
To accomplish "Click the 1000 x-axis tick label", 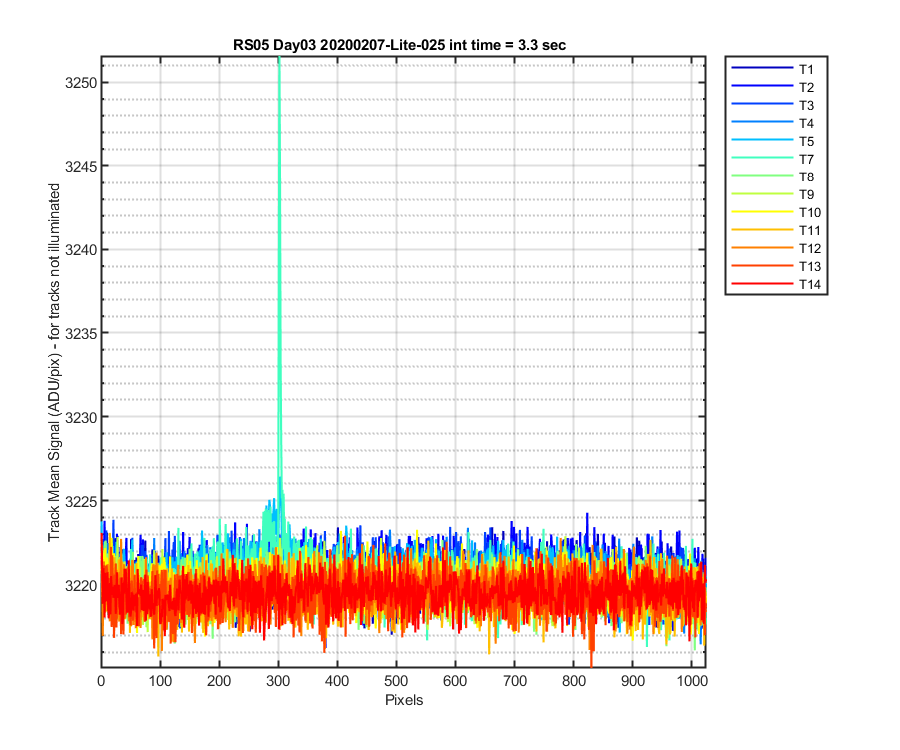I will point(692,681).
